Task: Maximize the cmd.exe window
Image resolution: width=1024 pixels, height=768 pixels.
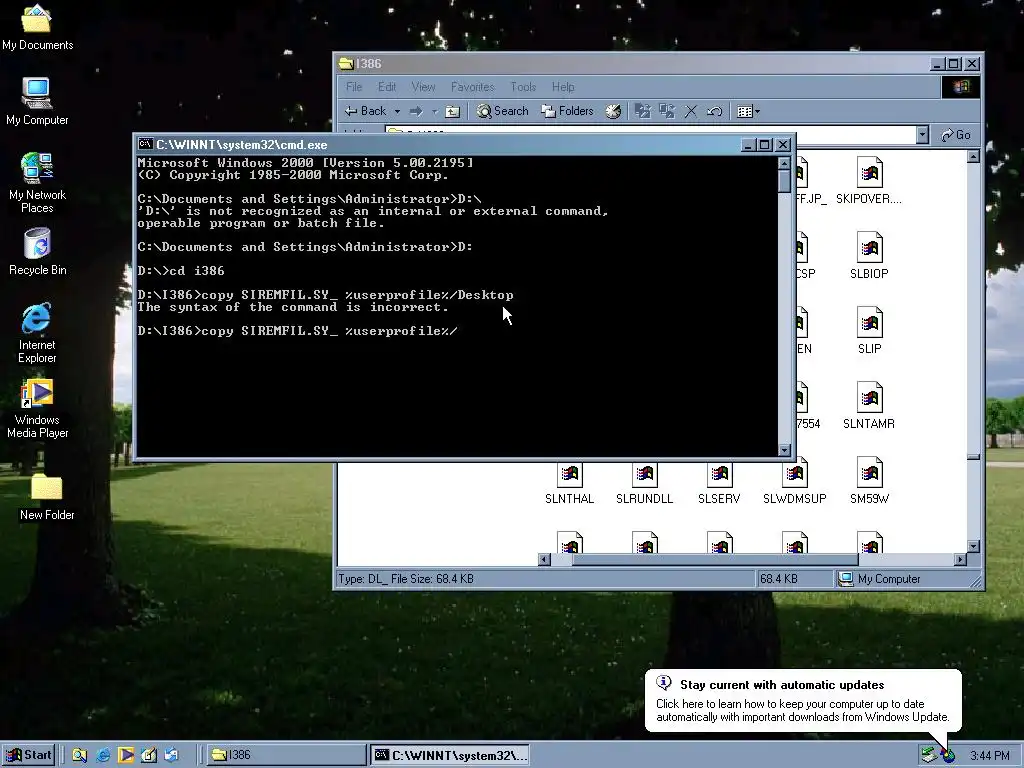Action: [765, 144]
